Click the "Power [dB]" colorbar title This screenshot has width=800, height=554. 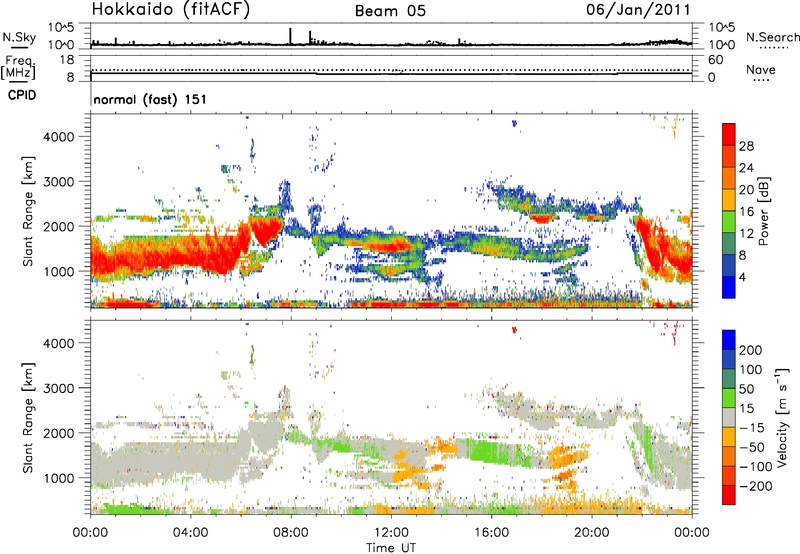(763, 211)
